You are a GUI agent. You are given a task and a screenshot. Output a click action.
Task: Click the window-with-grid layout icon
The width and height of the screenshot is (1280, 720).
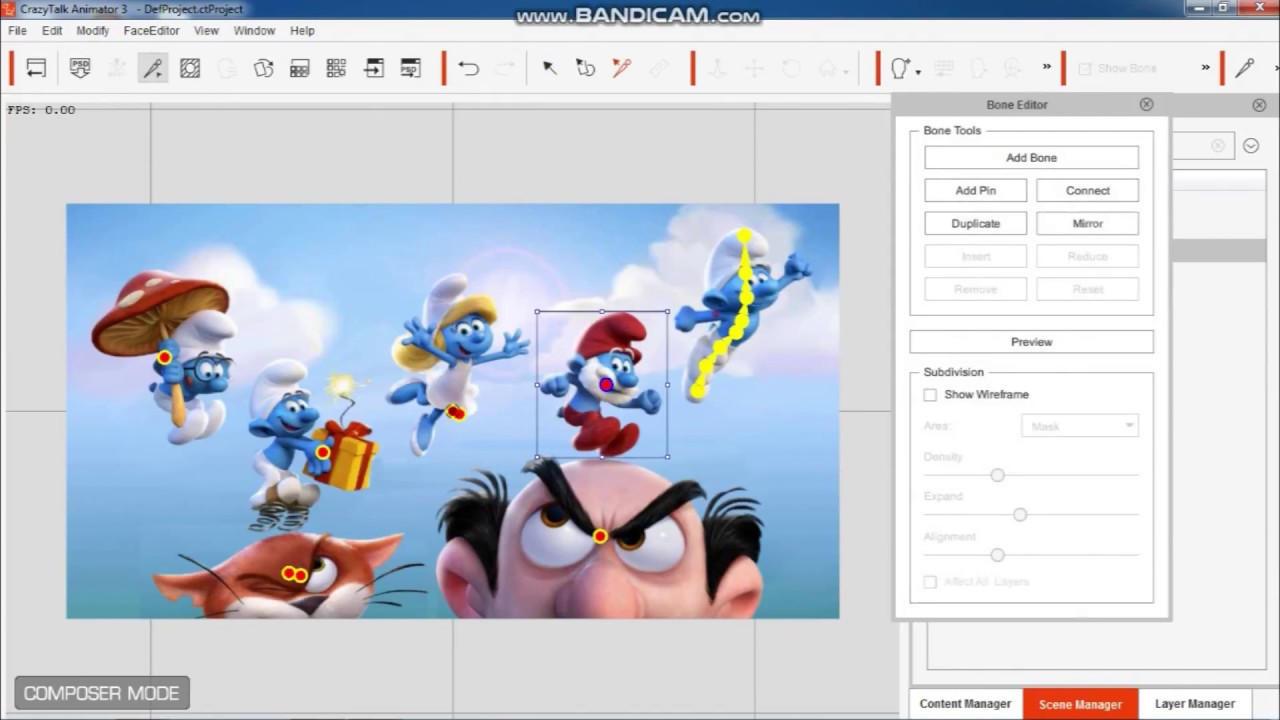coord(299,68)
